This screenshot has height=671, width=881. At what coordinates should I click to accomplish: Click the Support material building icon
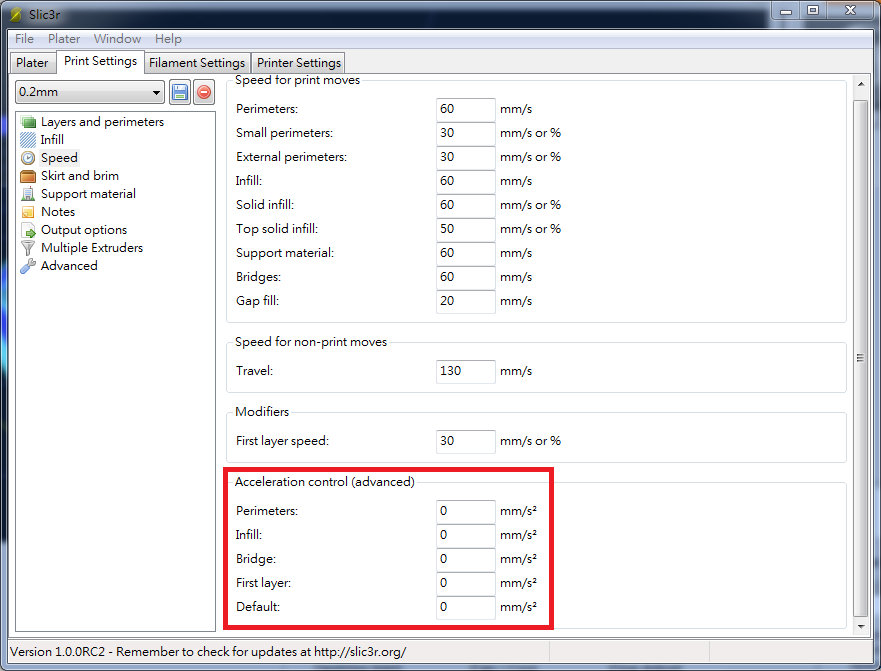[x=28, y=194]
